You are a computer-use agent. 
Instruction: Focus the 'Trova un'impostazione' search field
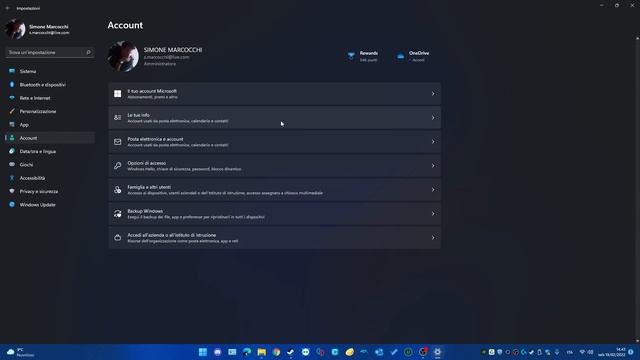[50, 52]
